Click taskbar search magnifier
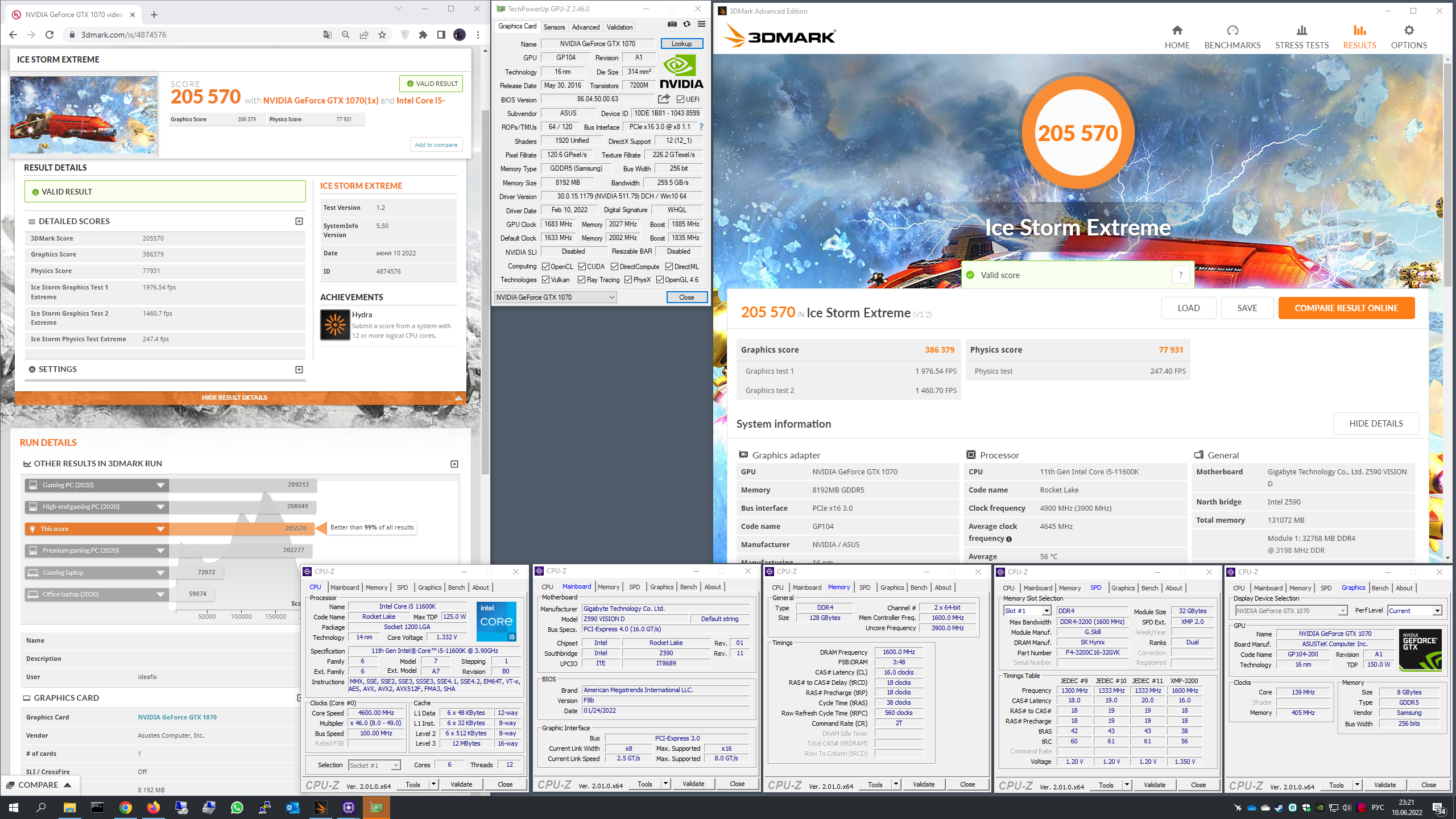This screenshot has height=819, width=1456. (x=41, y=807)
